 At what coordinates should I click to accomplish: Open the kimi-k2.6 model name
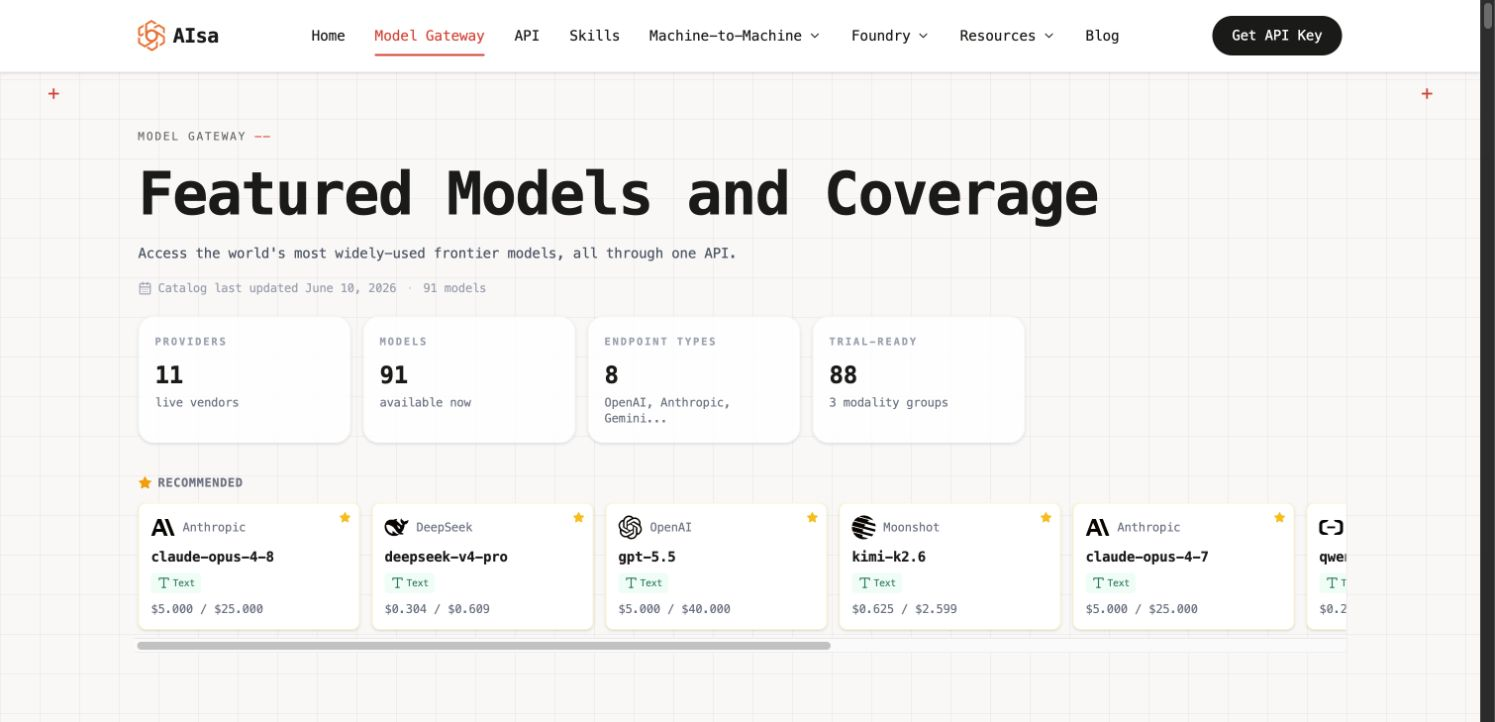point(889,557)
